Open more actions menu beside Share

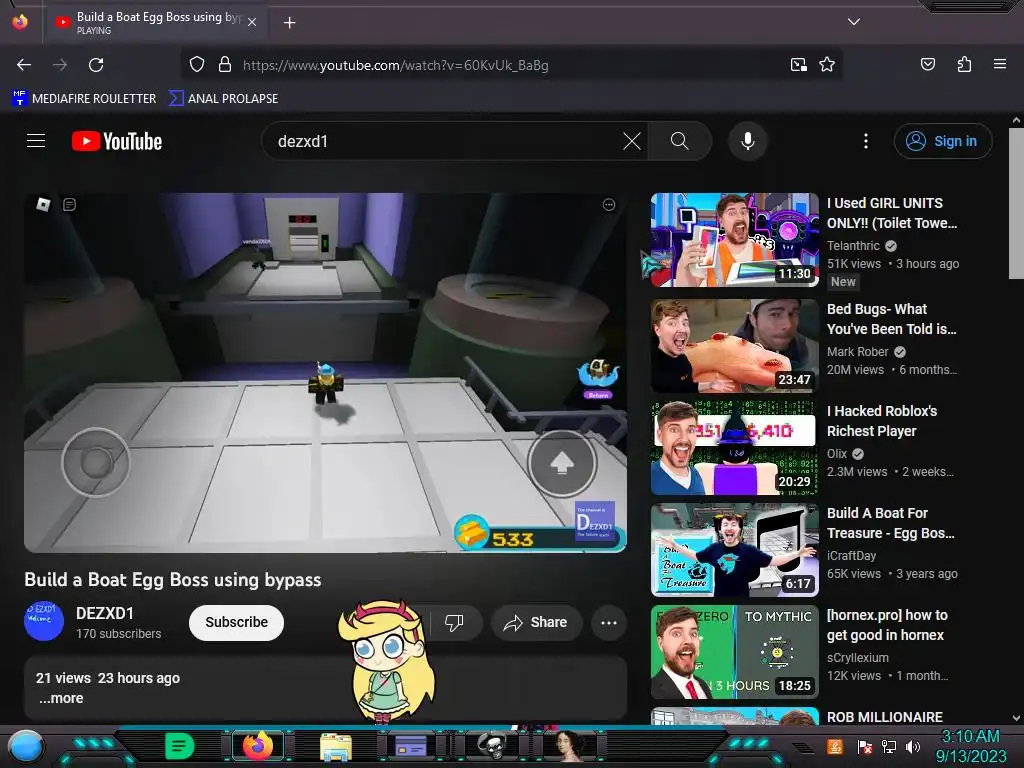[x=609, y=622]
